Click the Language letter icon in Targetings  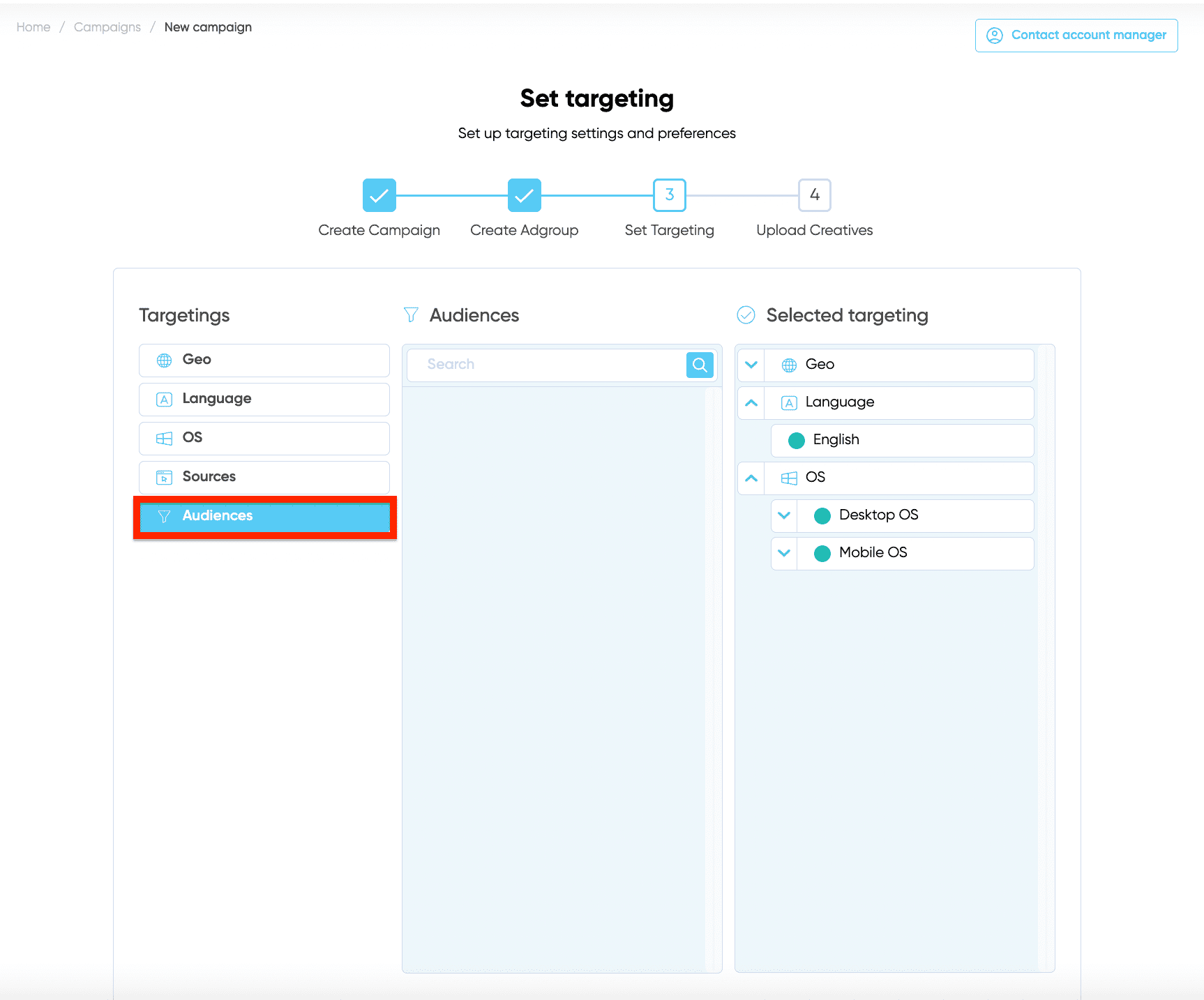(164, 399)
